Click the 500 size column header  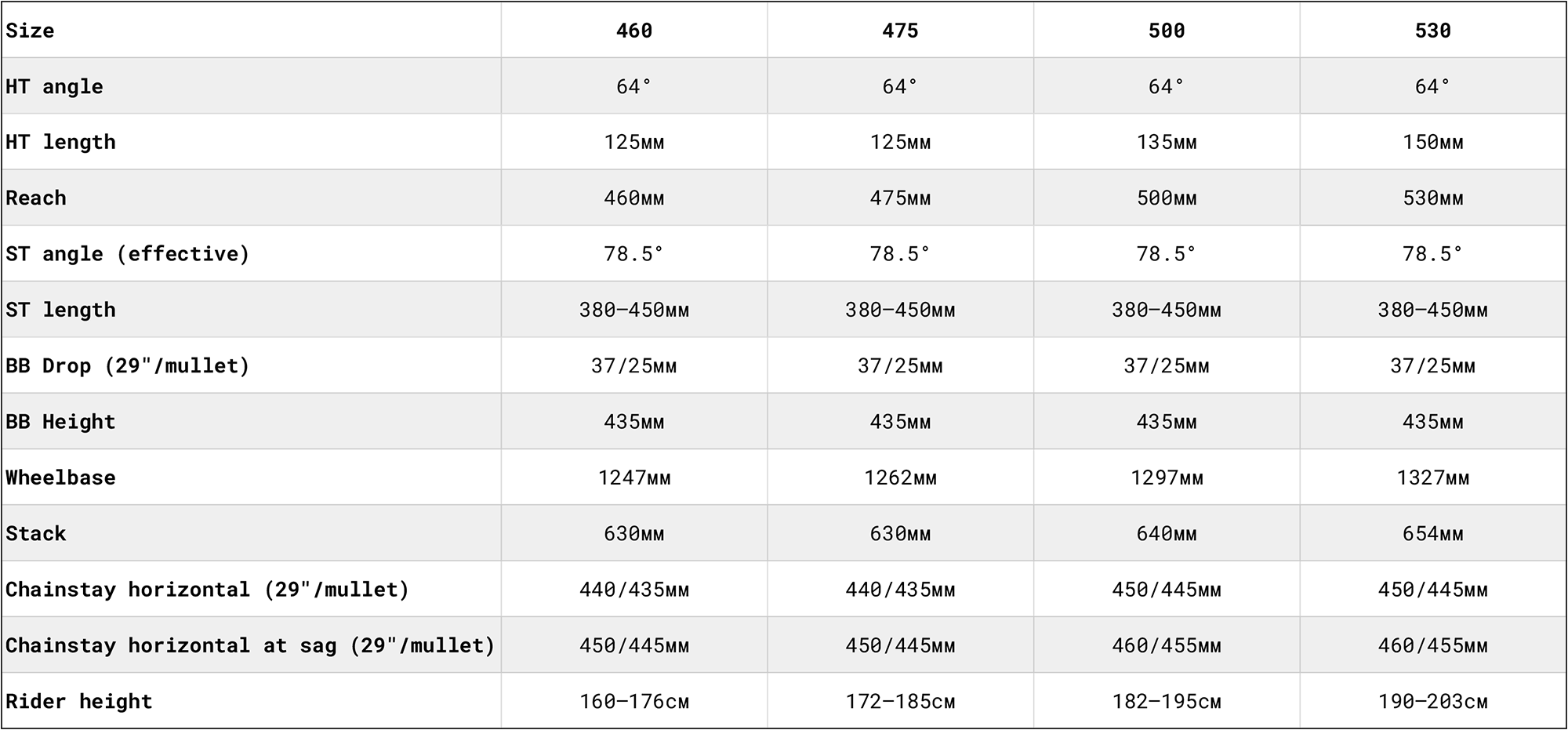(1167, 31)
